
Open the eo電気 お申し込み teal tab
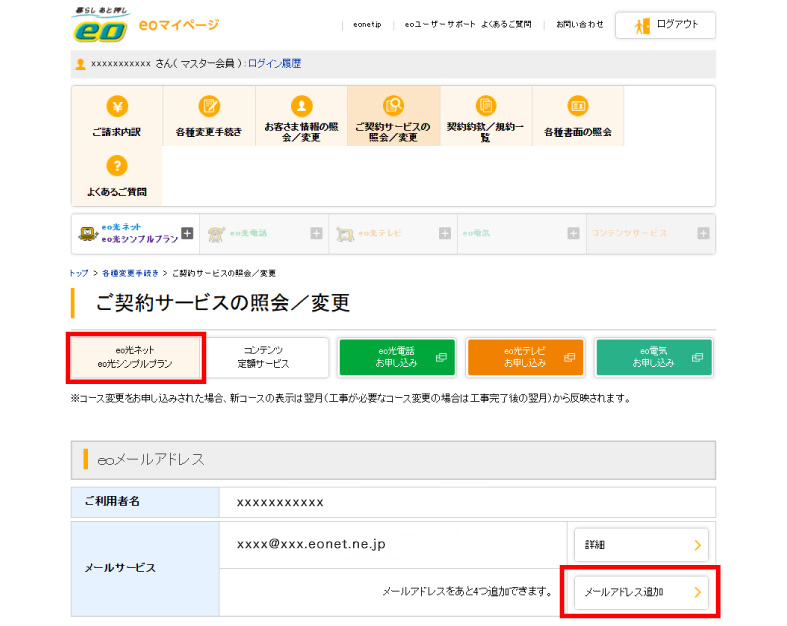click(654, 357)
